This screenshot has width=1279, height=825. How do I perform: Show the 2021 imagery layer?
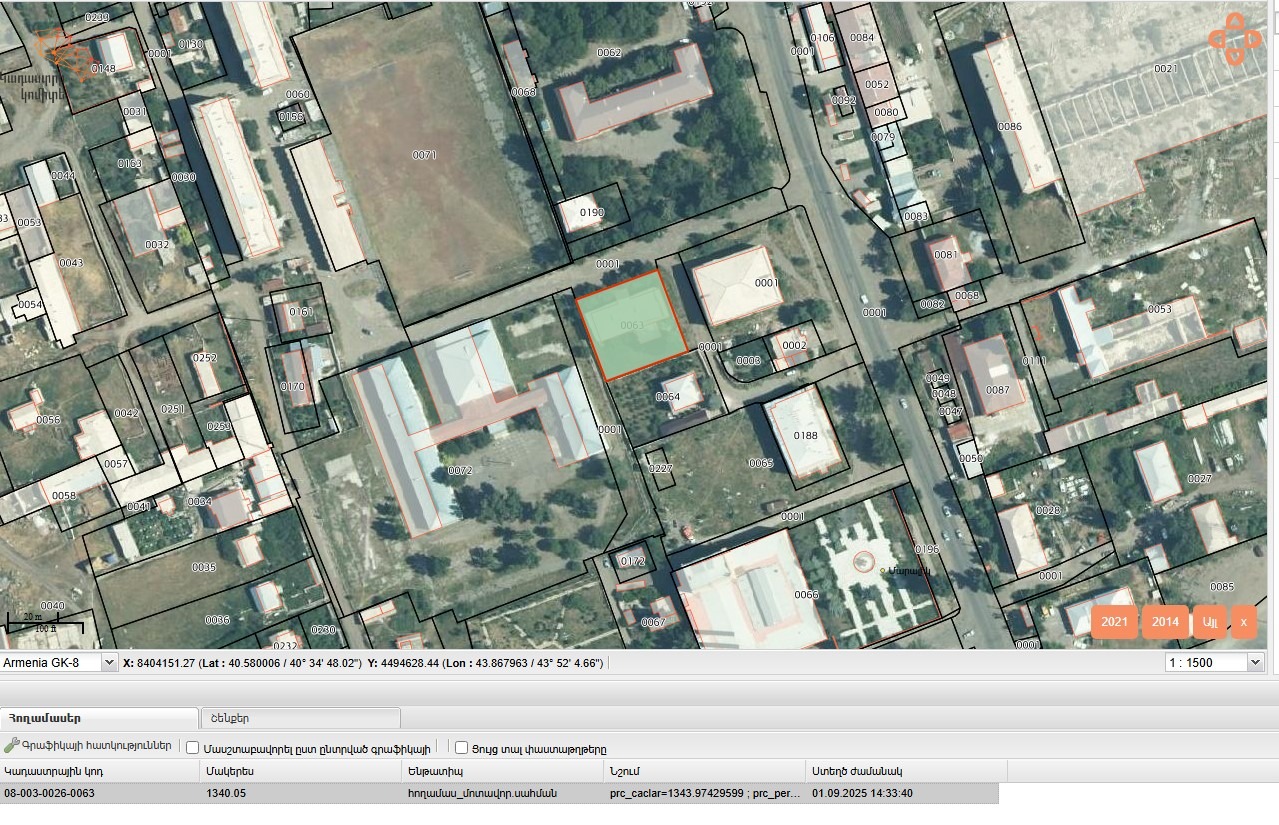coord(1114,622)
